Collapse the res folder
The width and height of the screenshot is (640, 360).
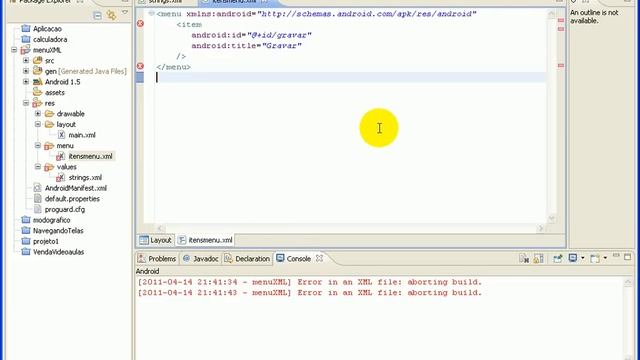tap(26, 103)
